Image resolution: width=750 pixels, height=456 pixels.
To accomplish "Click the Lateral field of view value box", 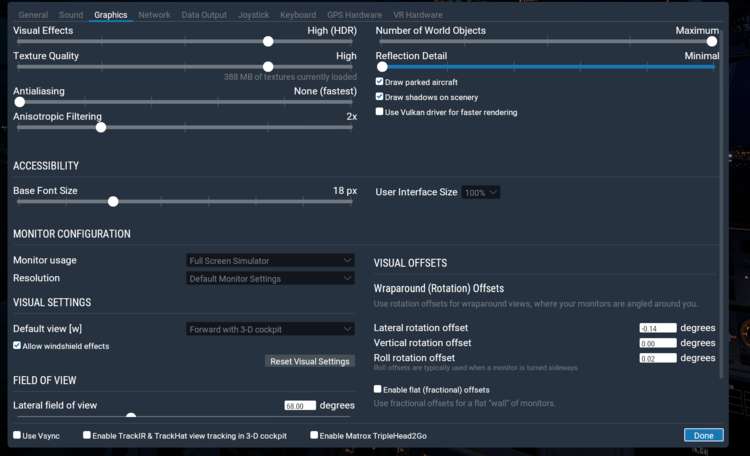I will (300, 406).
